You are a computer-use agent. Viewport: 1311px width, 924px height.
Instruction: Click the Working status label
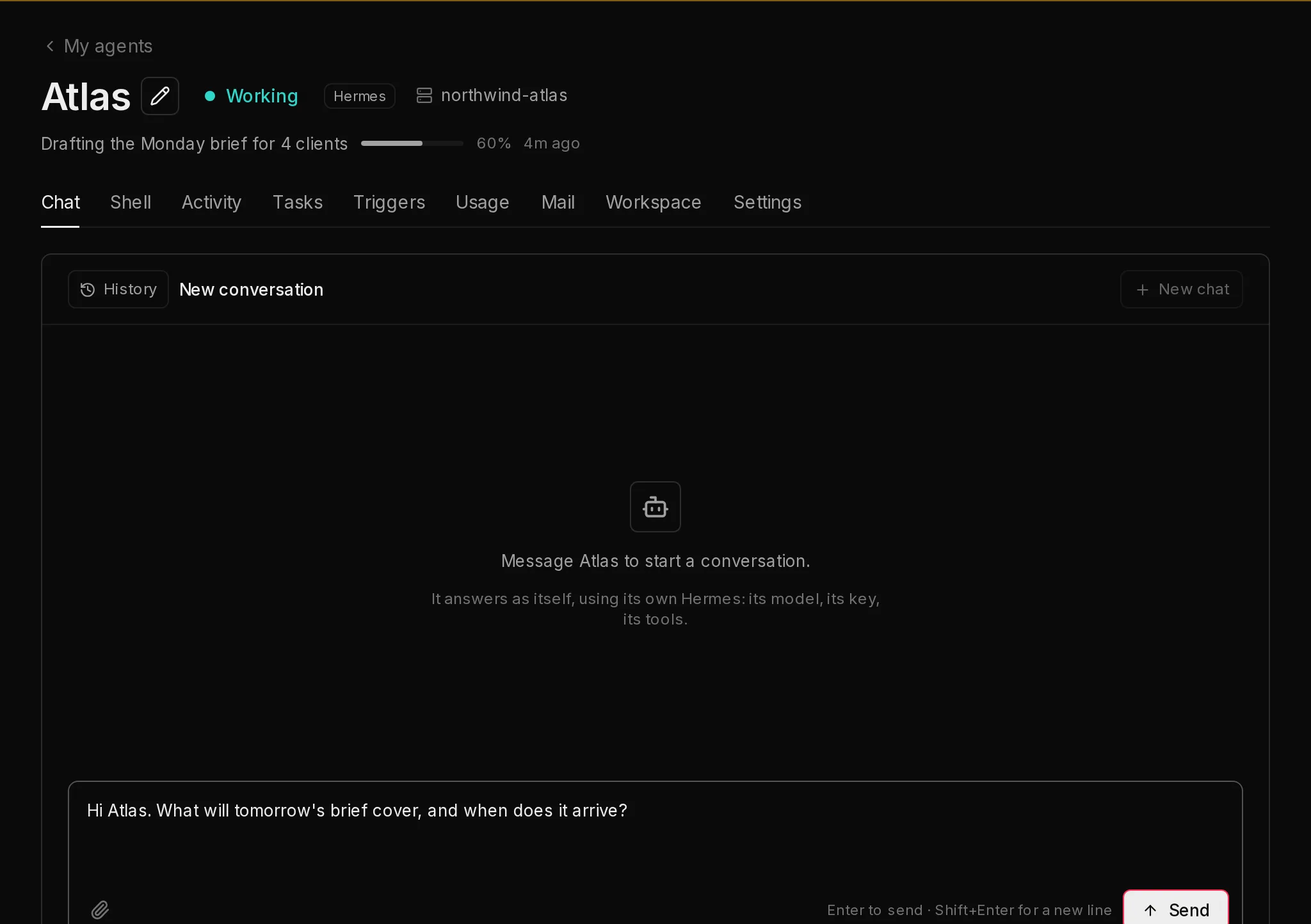point(262,96)
